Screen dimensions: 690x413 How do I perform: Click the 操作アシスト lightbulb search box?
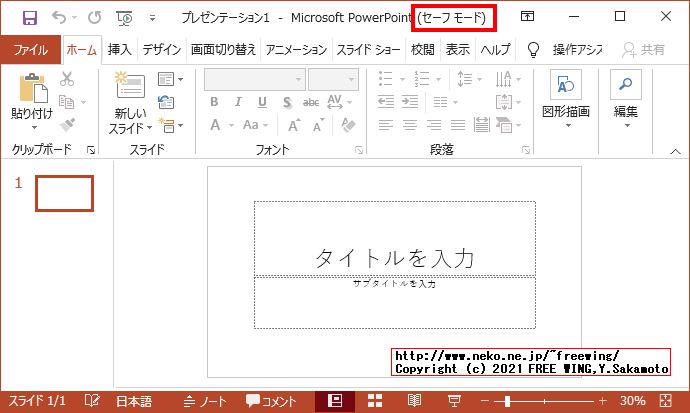(565, 50)
